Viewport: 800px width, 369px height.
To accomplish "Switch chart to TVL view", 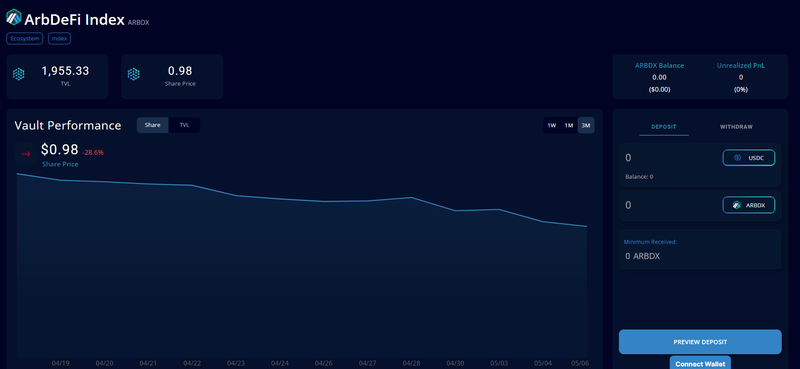I will click(x=184, y=125).
